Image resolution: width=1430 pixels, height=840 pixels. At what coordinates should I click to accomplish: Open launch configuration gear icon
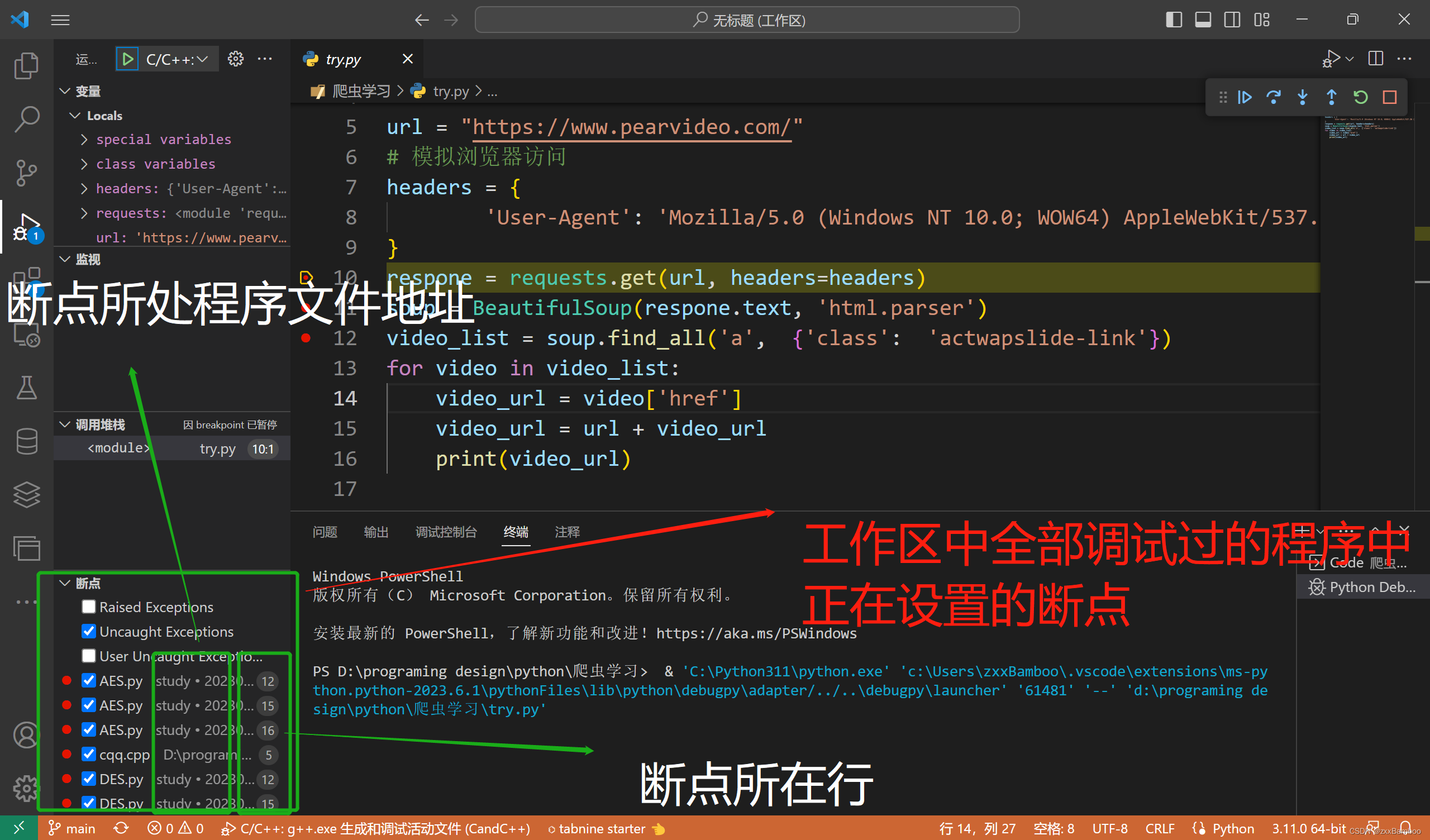tap(236, 59)
